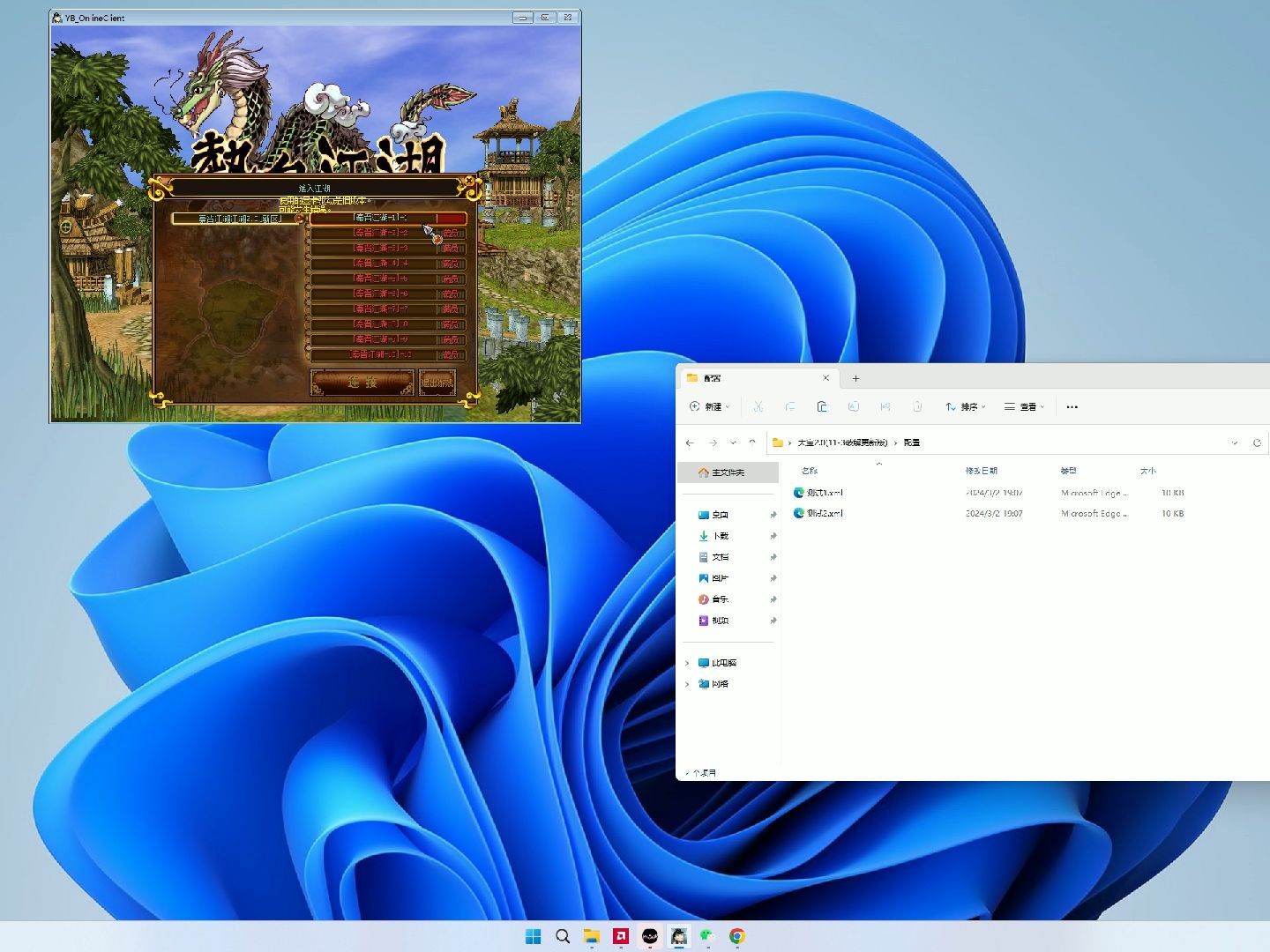
Task: Select game server line ending in -7
Action: (x=388, y=309)
